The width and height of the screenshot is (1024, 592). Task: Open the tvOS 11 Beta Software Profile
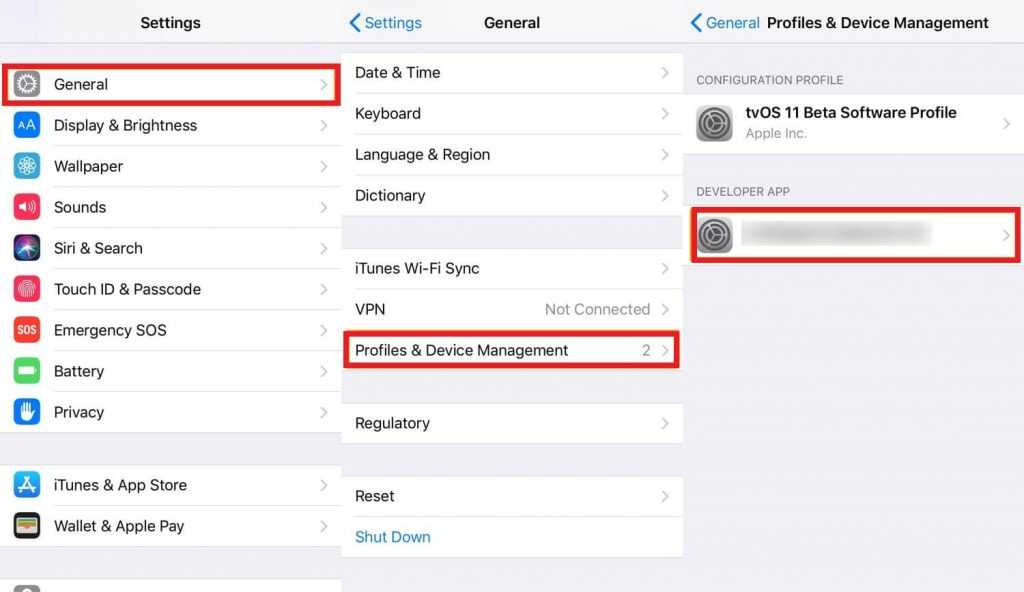[852, 123]
